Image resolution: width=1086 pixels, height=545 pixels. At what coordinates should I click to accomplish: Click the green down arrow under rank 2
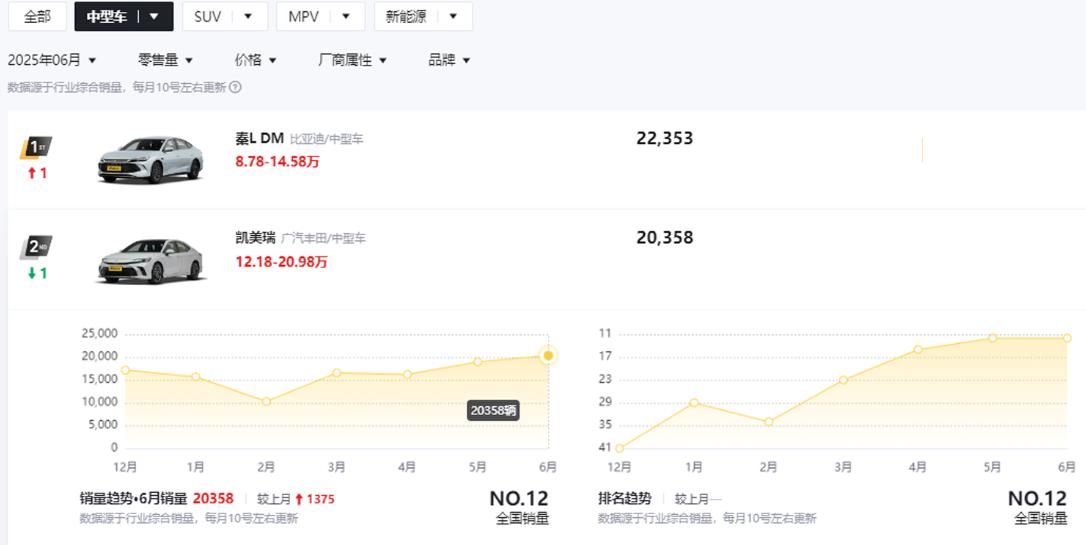click(32, 273)
